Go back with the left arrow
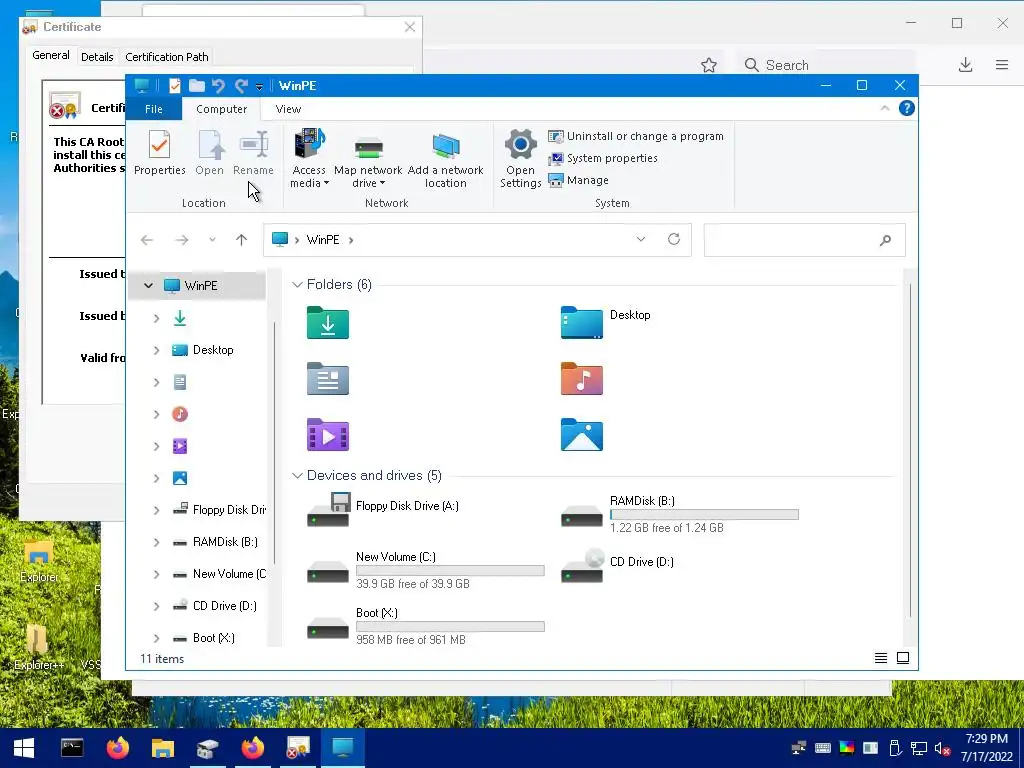The height and width of the screenshot is (768, 1024). [147, 240]
